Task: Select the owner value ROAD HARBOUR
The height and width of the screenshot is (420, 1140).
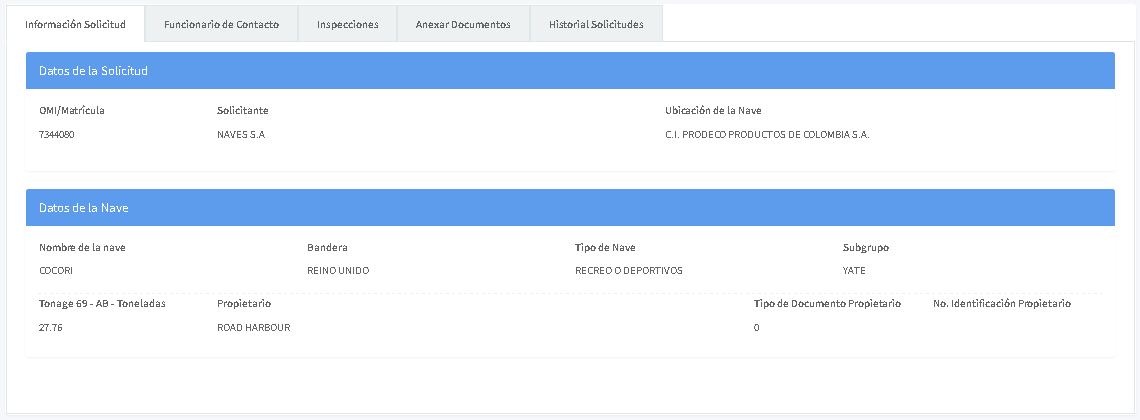Action: coord(253,327)
